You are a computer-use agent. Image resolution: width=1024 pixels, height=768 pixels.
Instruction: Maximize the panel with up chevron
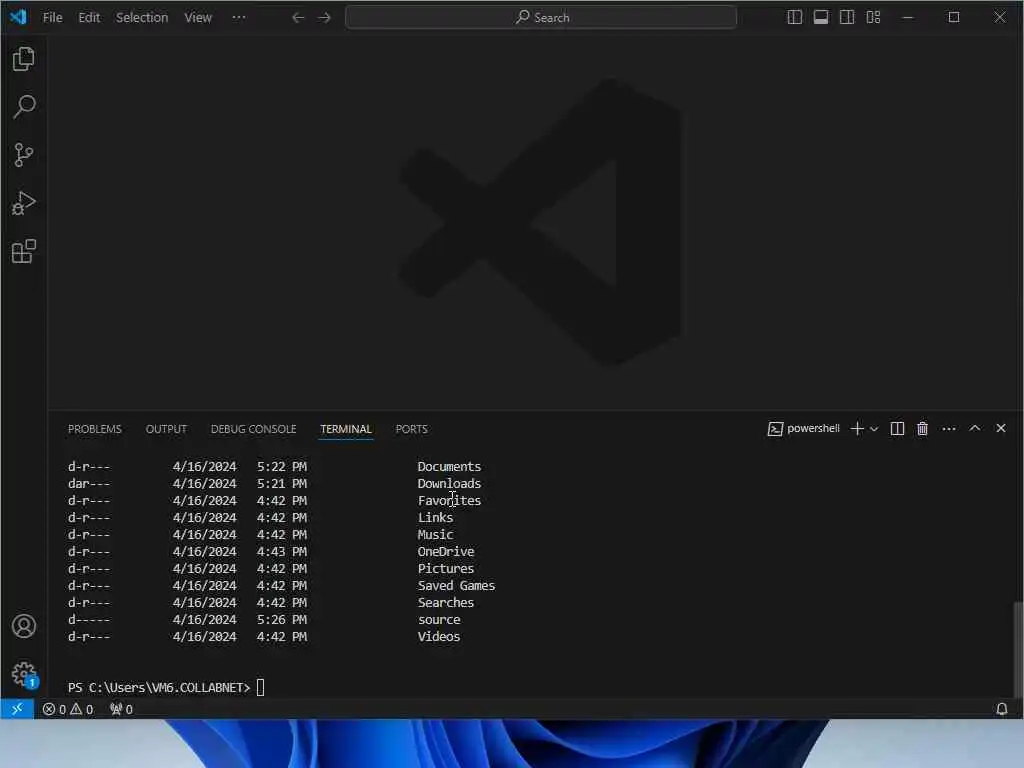pyautogui.click(x=974, y=428)
